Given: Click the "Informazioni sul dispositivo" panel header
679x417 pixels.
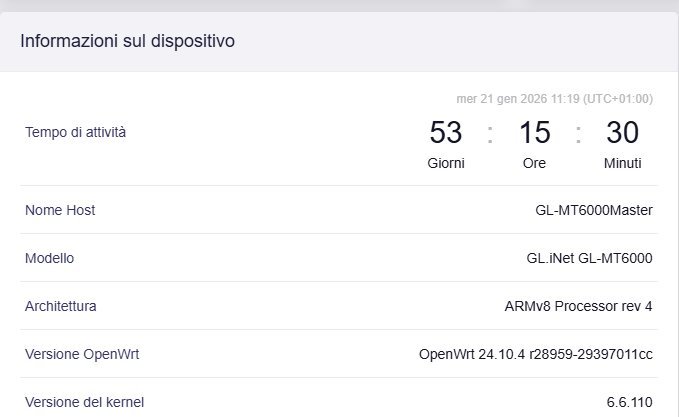Looking at the screenshot, I should tap(127, 41).
